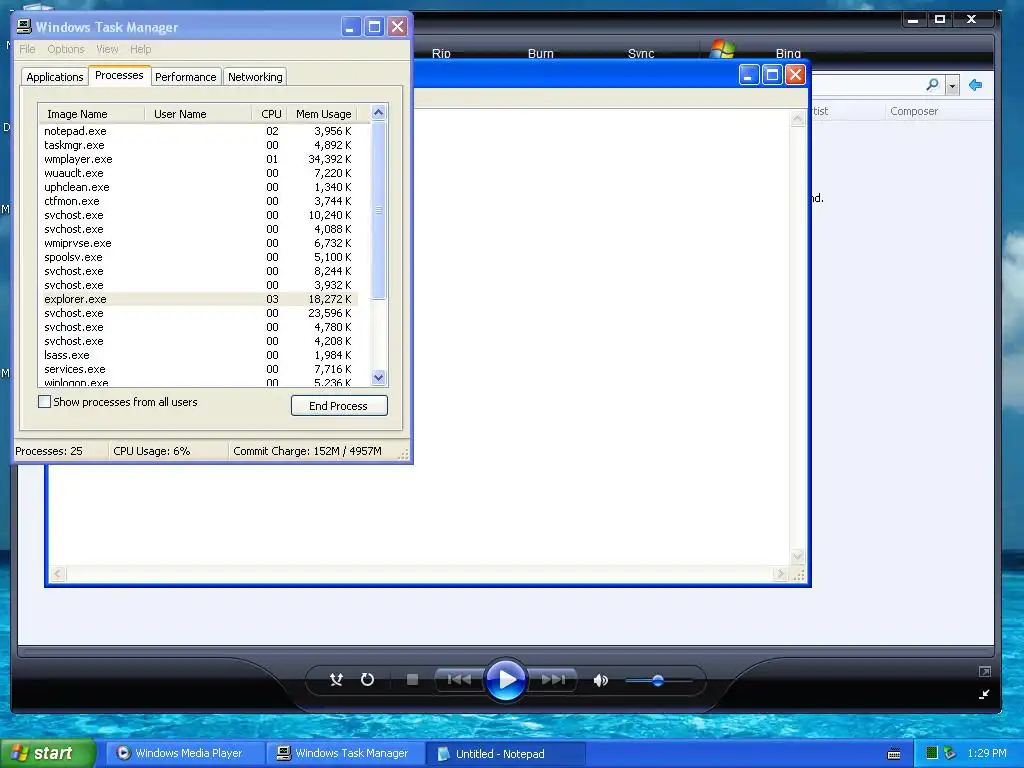Click the End Process button

(339, 406)
